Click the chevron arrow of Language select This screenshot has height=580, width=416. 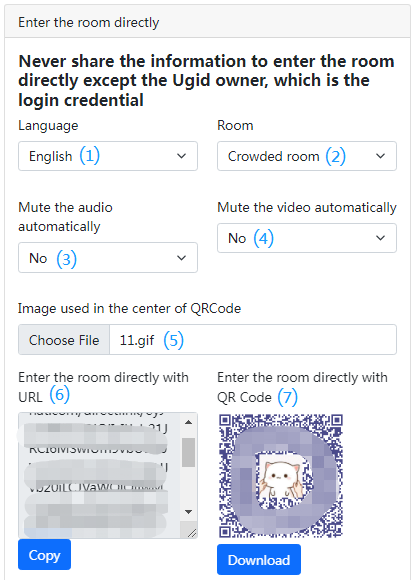coord(182,156)
